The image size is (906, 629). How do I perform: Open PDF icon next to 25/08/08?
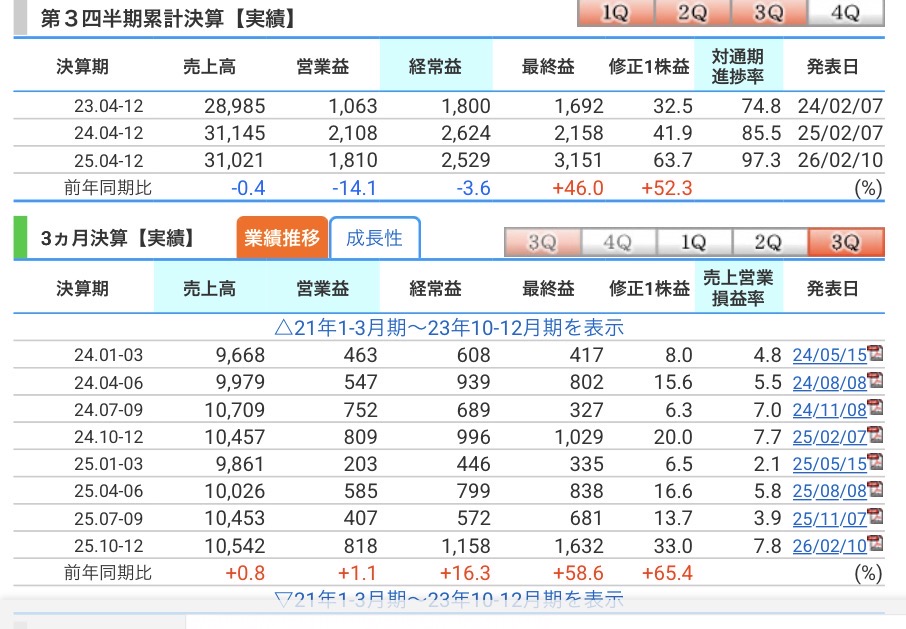(x=877, y=490)
